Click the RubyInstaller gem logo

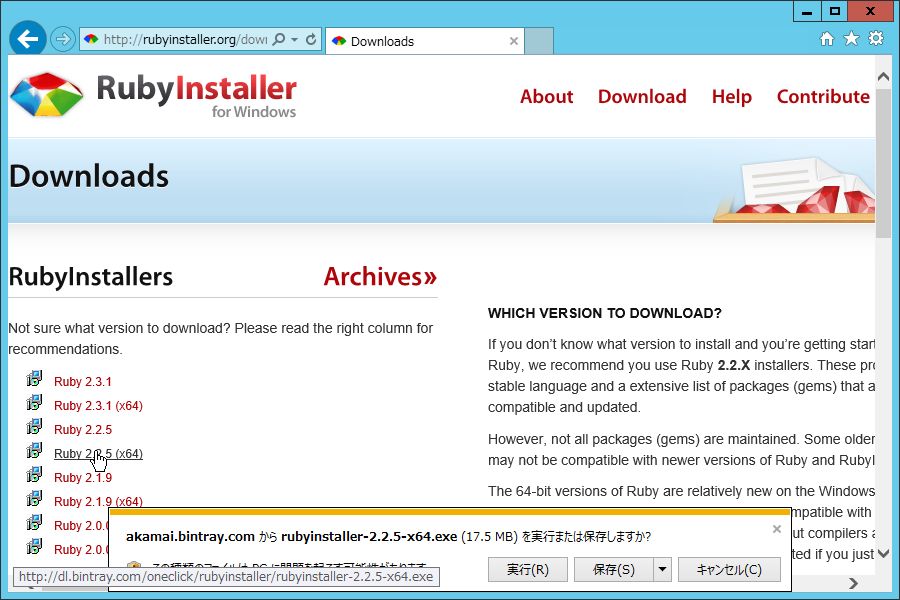tap(47, 95)
